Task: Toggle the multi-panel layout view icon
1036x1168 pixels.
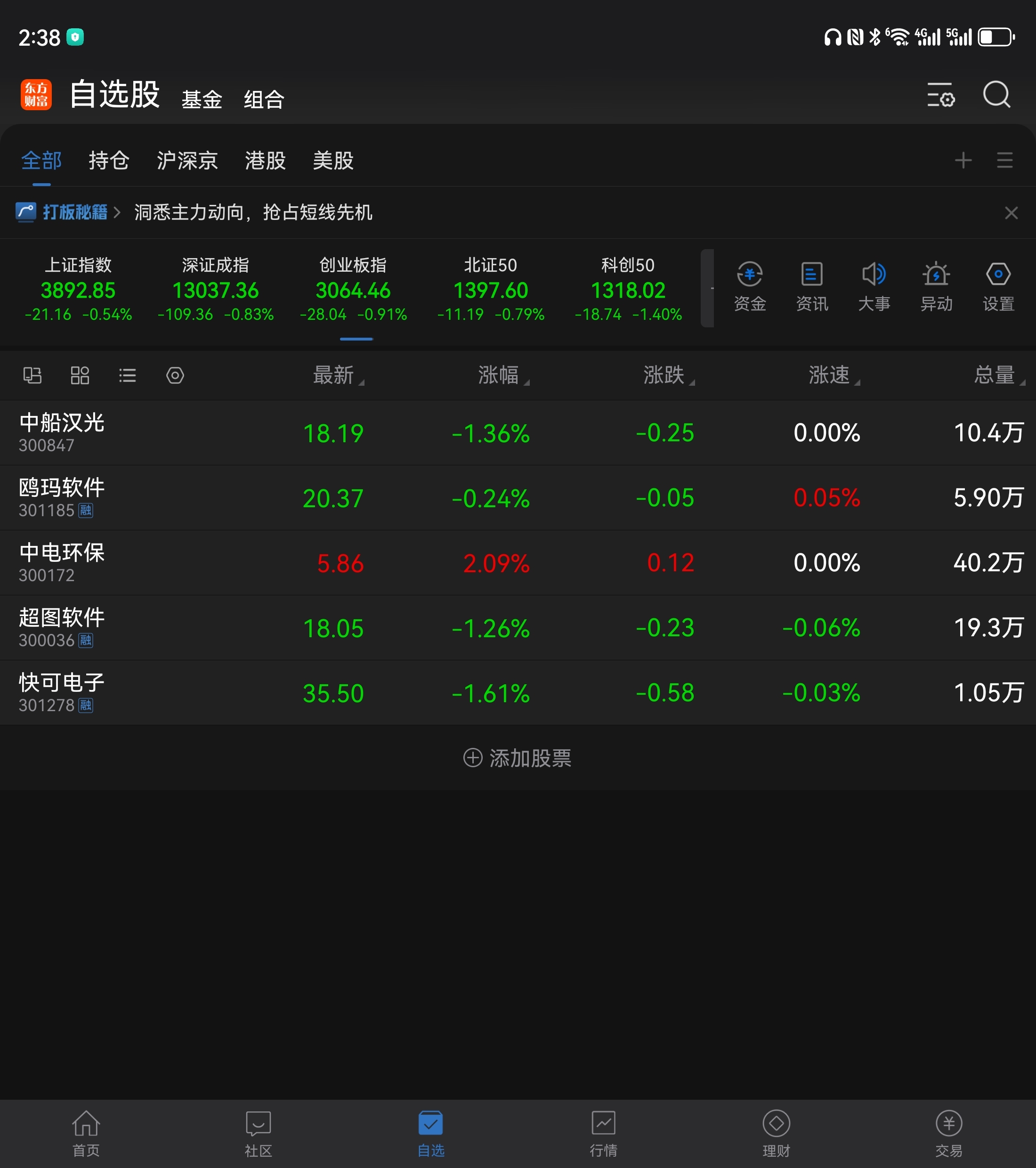Action: [x=32, y=375]
